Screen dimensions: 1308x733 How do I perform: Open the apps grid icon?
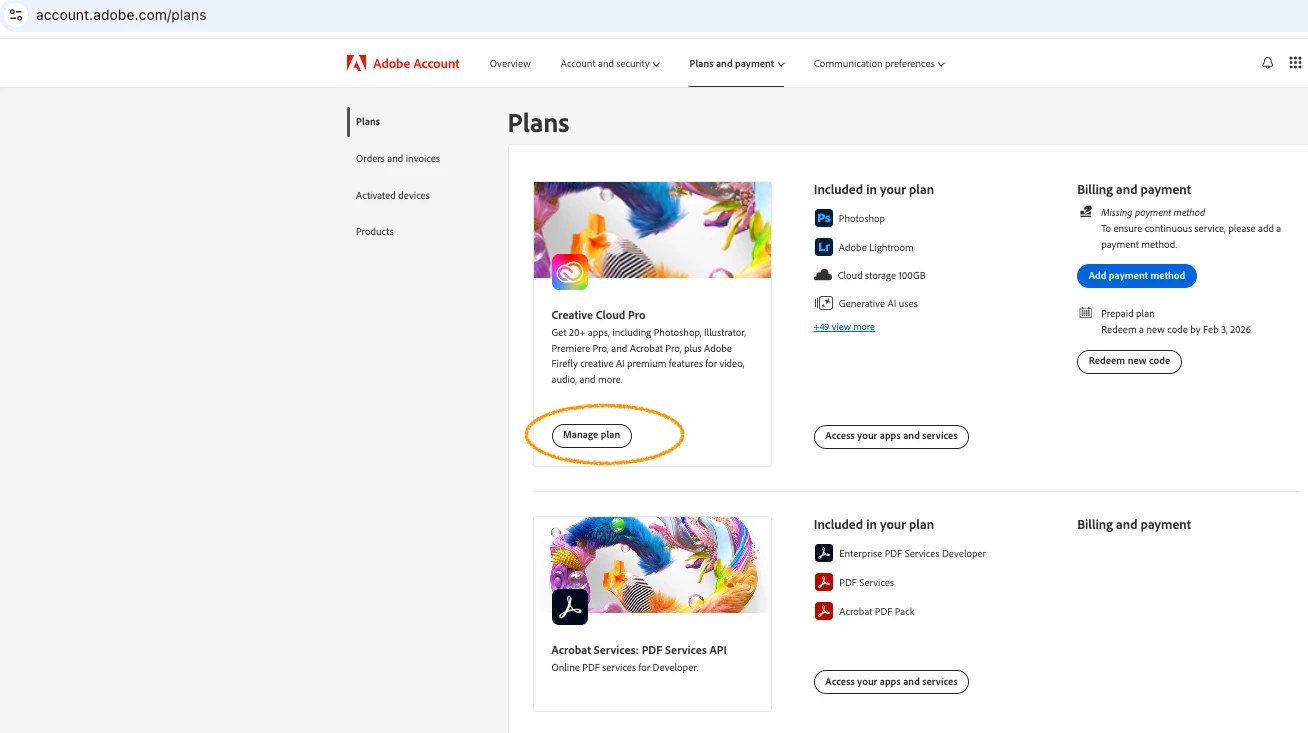point(1295,63)
